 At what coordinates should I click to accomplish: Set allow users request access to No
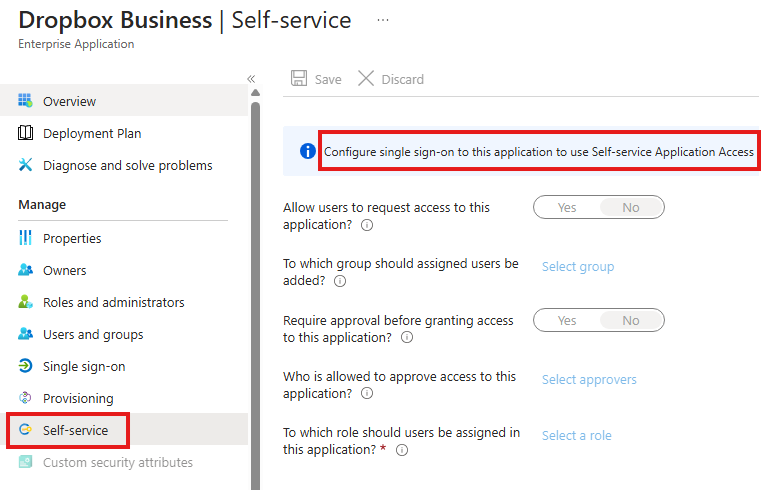631,208
